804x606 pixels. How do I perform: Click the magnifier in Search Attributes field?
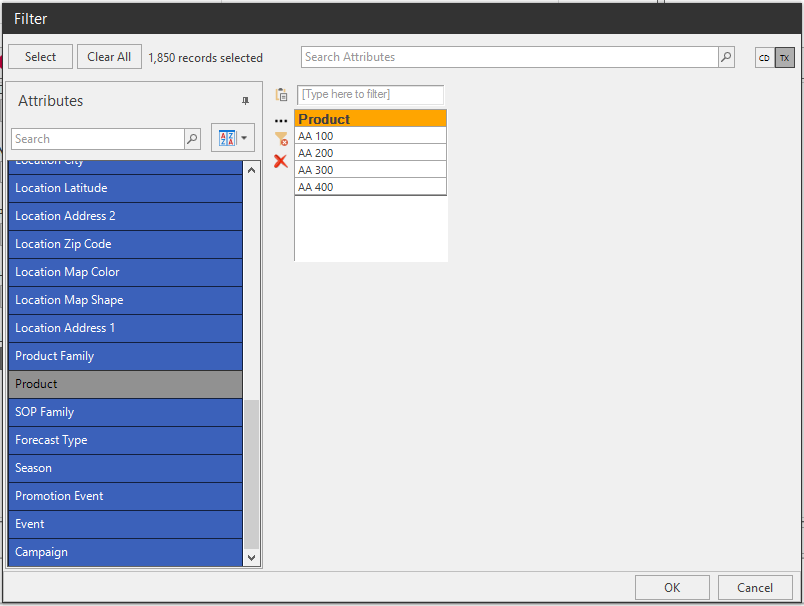(x=726, y=57)
